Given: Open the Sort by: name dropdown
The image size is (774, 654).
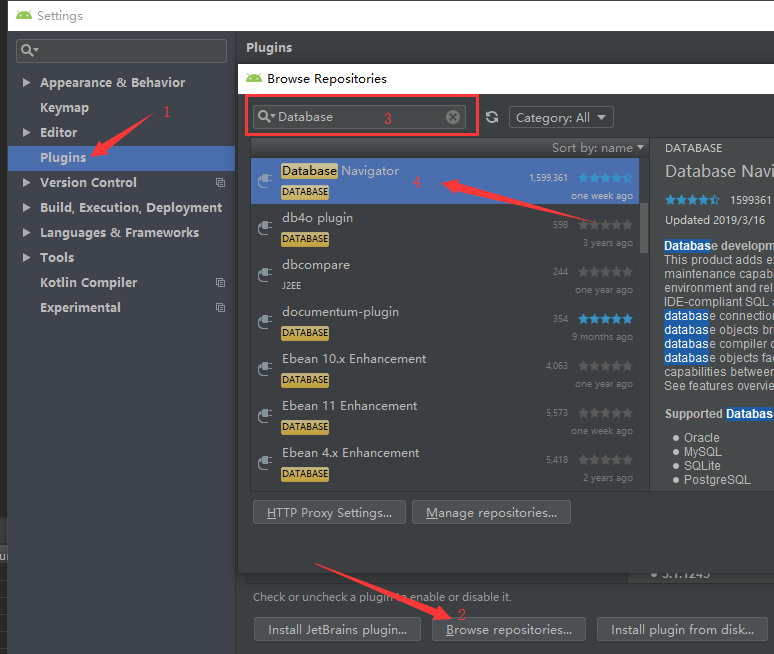Looking at the screenshot, I should 598,148.
